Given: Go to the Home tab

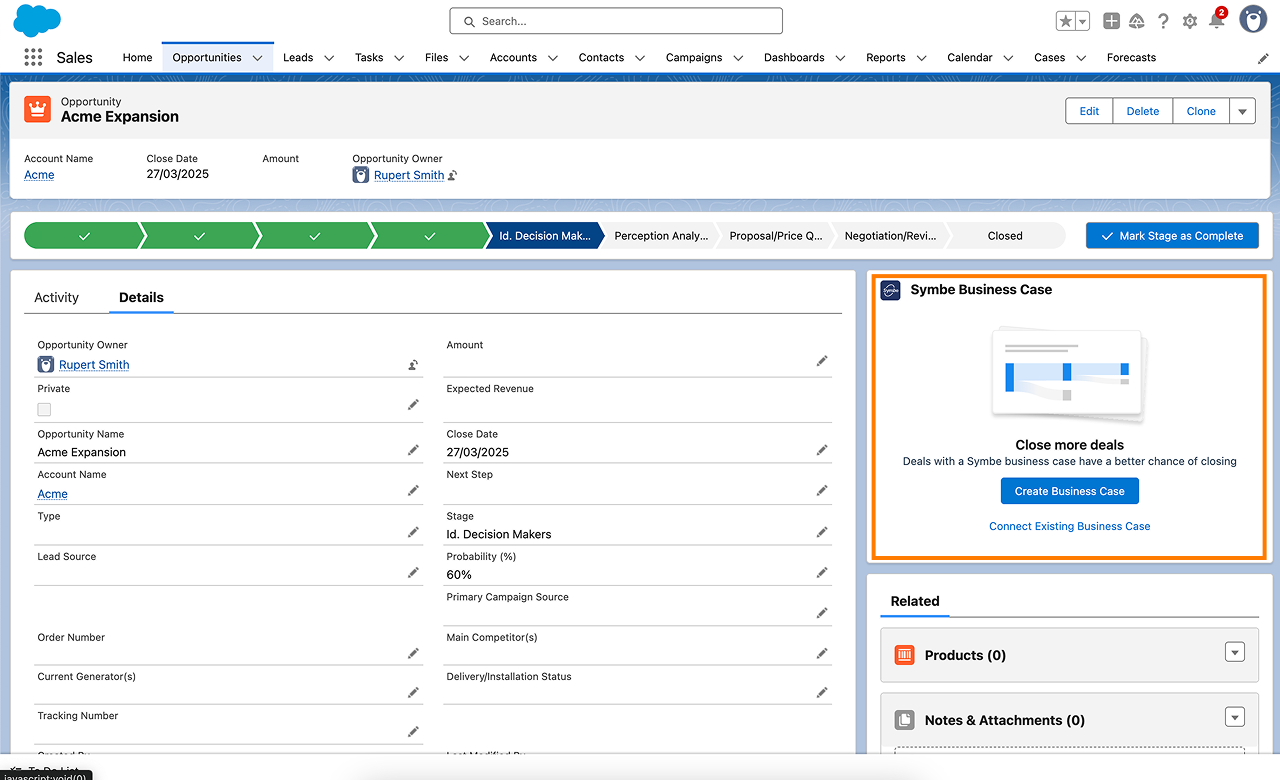Looking at the screenshot, I should 137,58.
